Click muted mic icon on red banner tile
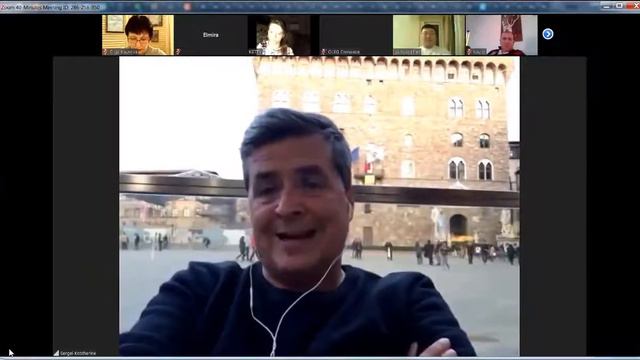The height and width of the screenshot is (360, 640). (x=469, y=52)
